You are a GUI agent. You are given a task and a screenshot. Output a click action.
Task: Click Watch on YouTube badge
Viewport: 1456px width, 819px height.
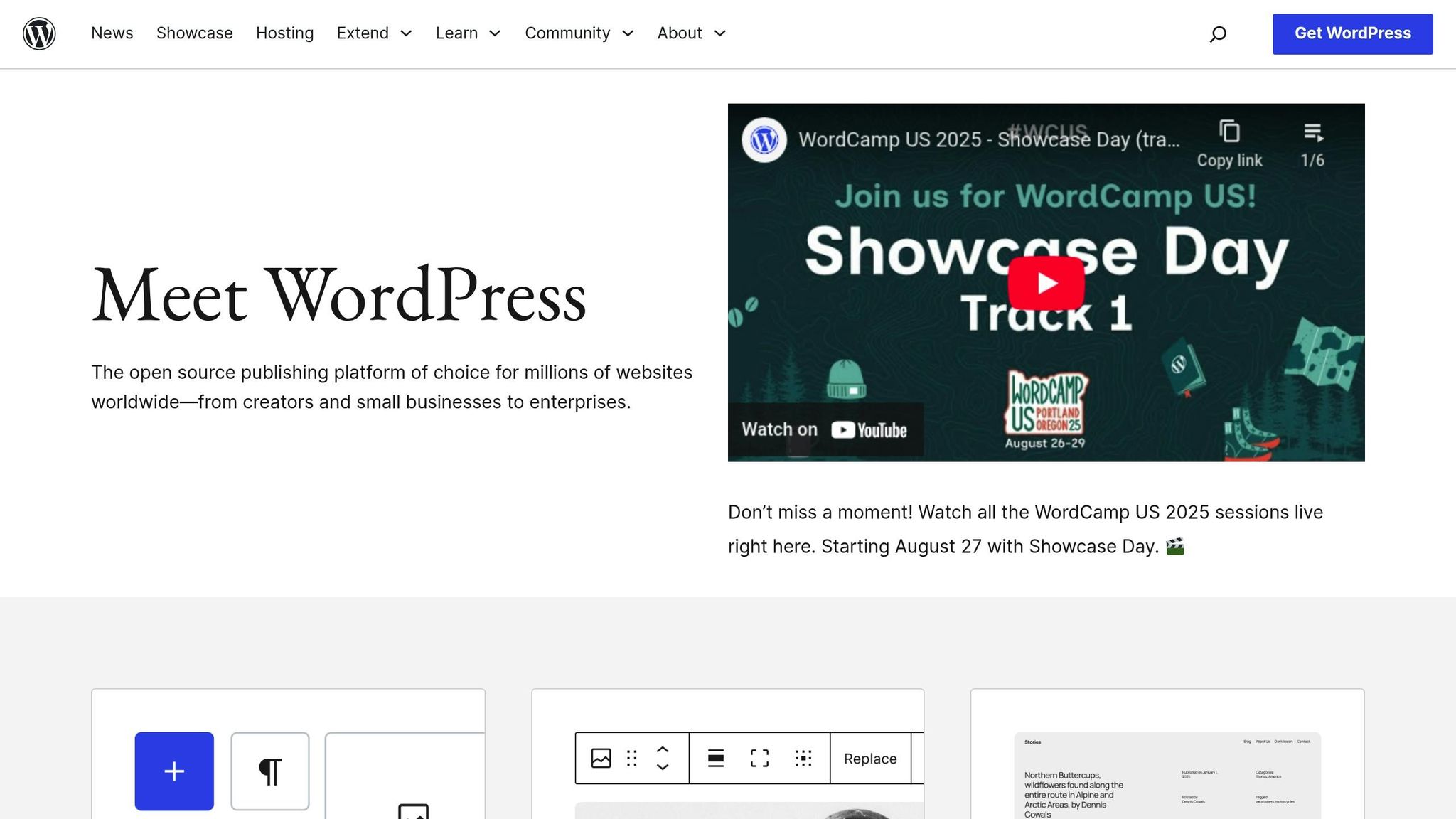click(825, 429)
